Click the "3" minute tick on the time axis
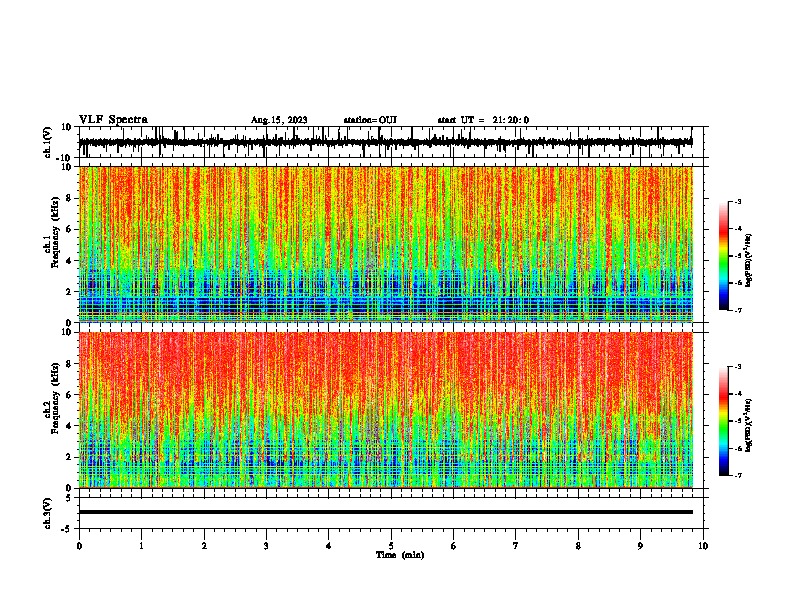Screen dimensions: 792x612 [x=266, y=546]
